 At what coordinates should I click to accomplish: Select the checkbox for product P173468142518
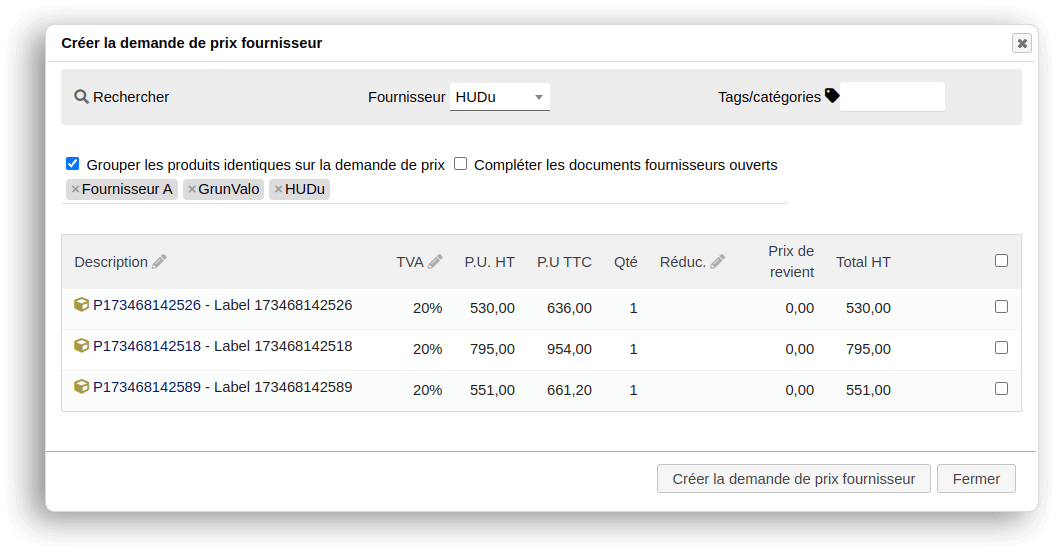(1001, 348)
